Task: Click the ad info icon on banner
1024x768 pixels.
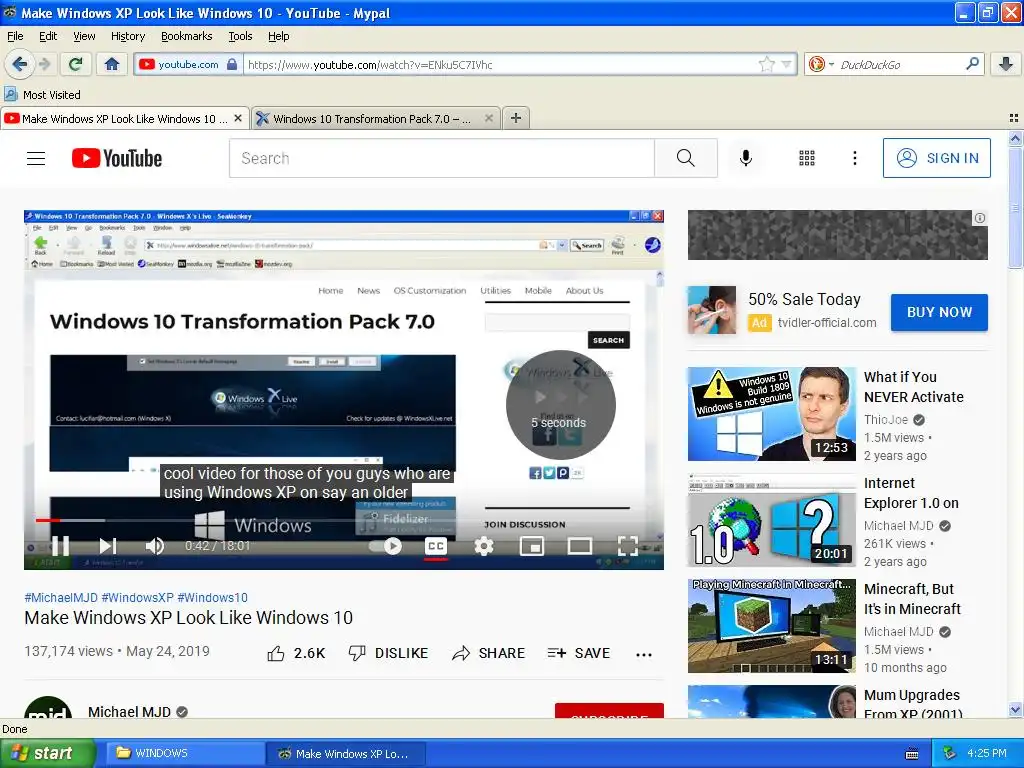Action: click(980, 218)
